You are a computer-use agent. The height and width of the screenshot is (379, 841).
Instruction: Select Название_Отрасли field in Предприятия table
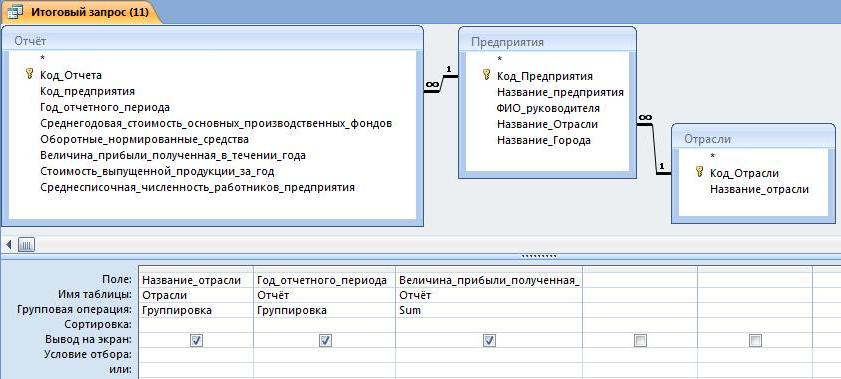pyautogui.click(x=548, y=124)
